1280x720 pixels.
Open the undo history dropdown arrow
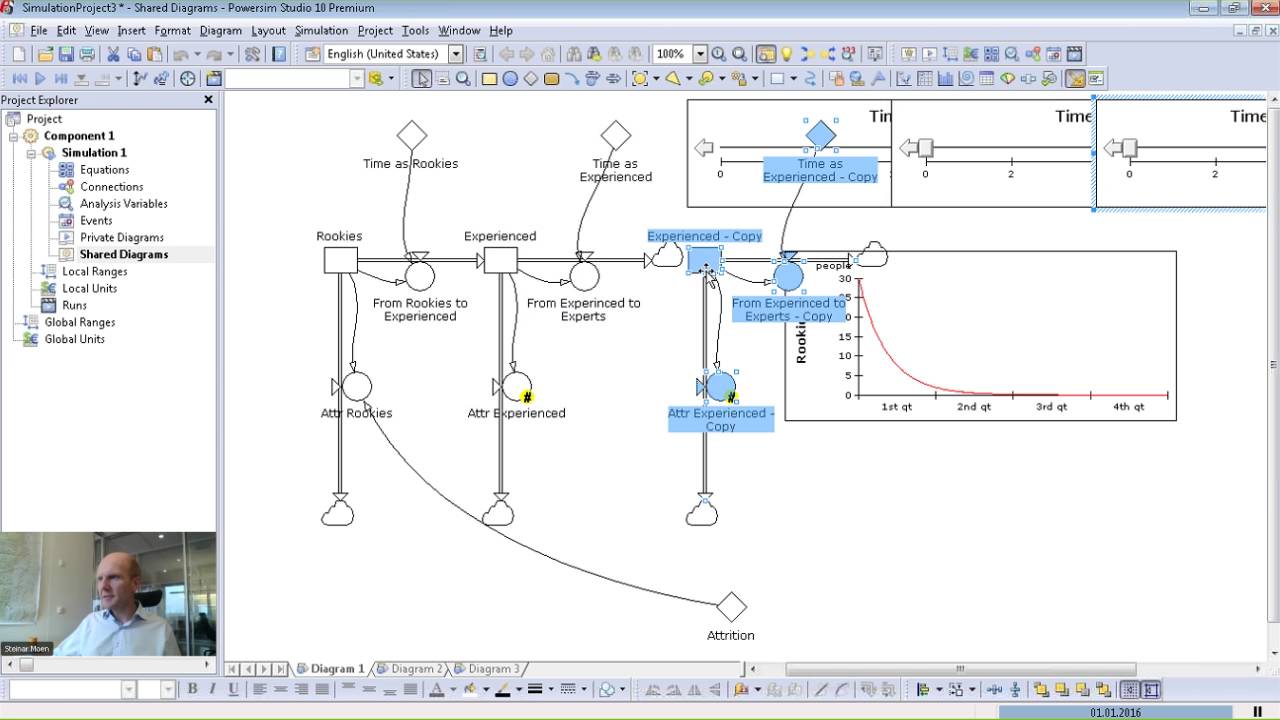coord(196,54)
